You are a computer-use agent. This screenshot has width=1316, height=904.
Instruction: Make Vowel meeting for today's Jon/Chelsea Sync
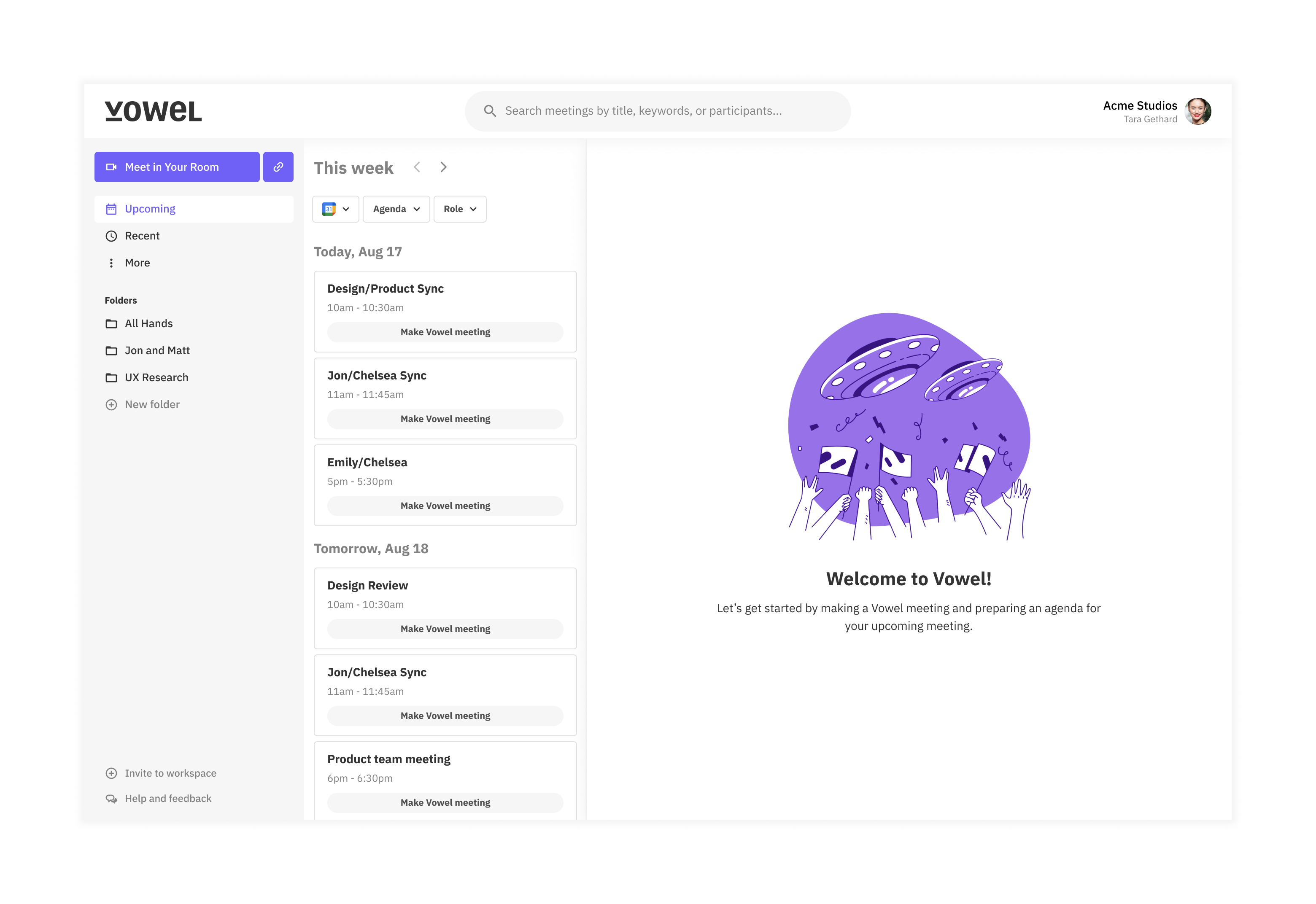tap(445, 419)
